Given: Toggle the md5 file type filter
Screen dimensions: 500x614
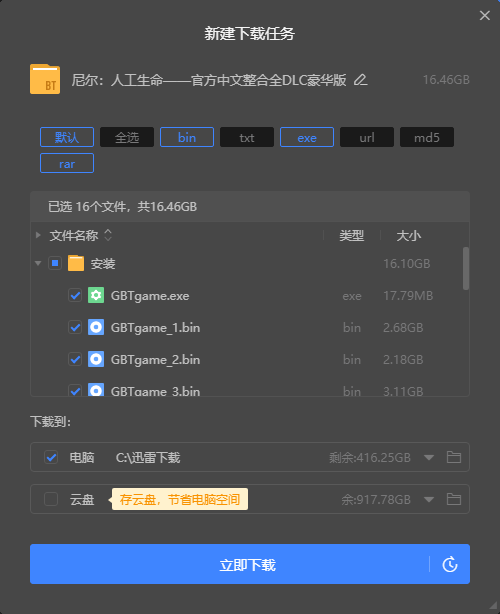Looking at the screenshot, I should click(427, 137).
